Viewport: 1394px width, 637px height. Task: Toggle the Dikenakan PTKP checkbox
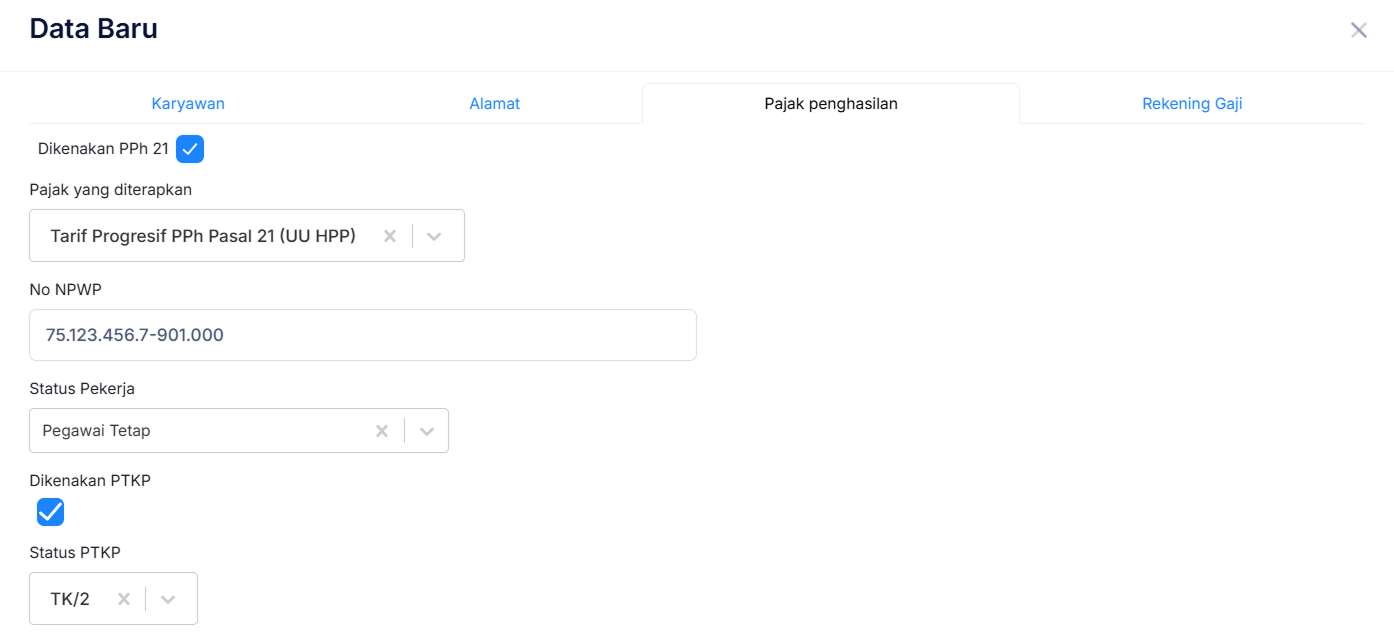[x=51, y=512]
